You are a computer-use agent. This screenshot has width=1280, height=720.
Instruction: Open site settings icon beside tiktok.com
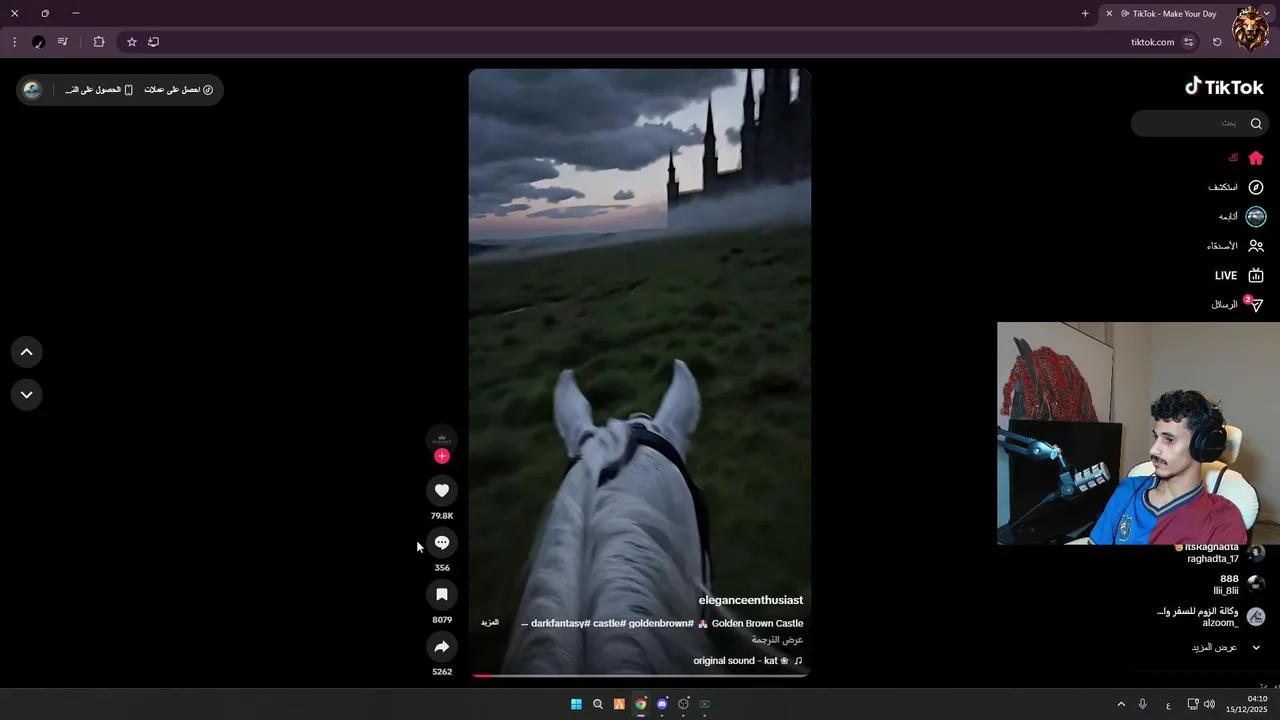(x=1188, y=42)
